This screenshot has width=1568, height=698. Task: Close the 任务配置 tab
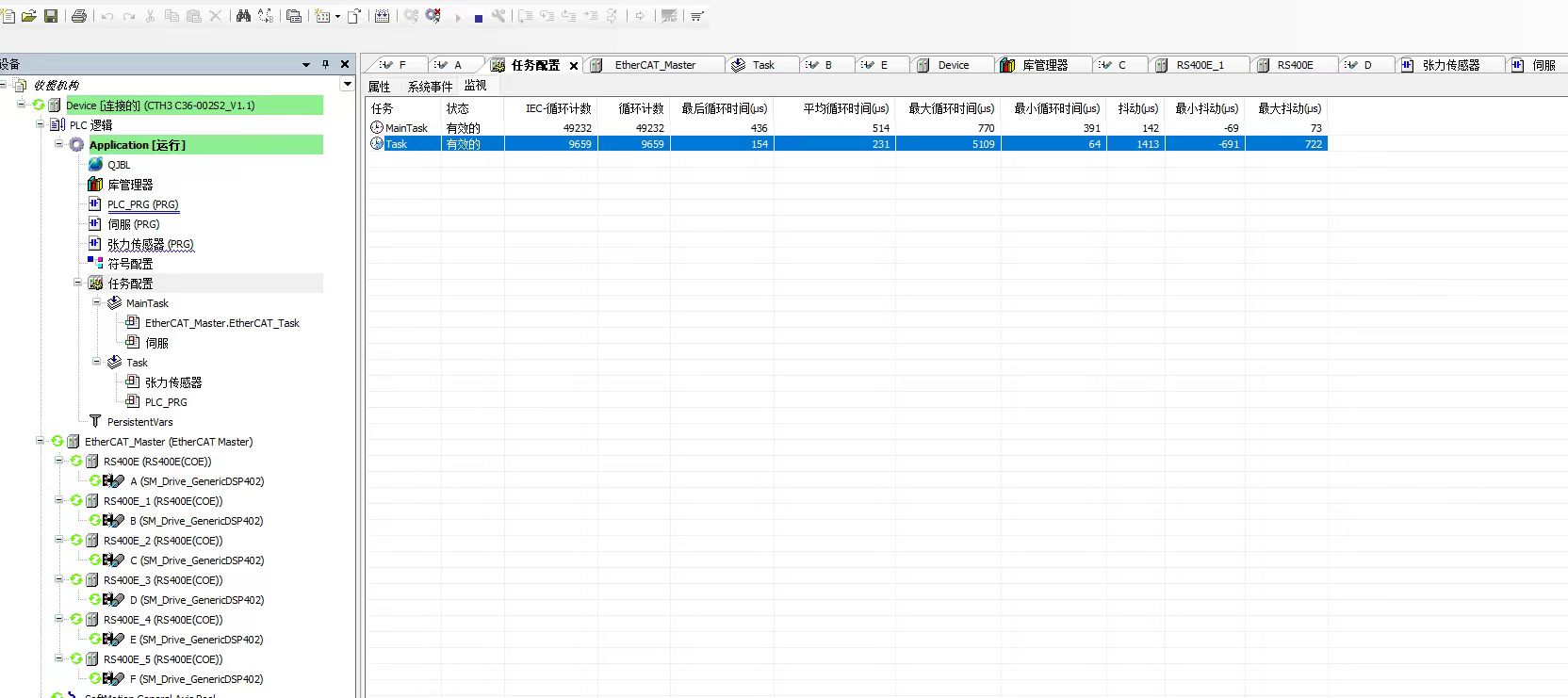tap(574, 65)
